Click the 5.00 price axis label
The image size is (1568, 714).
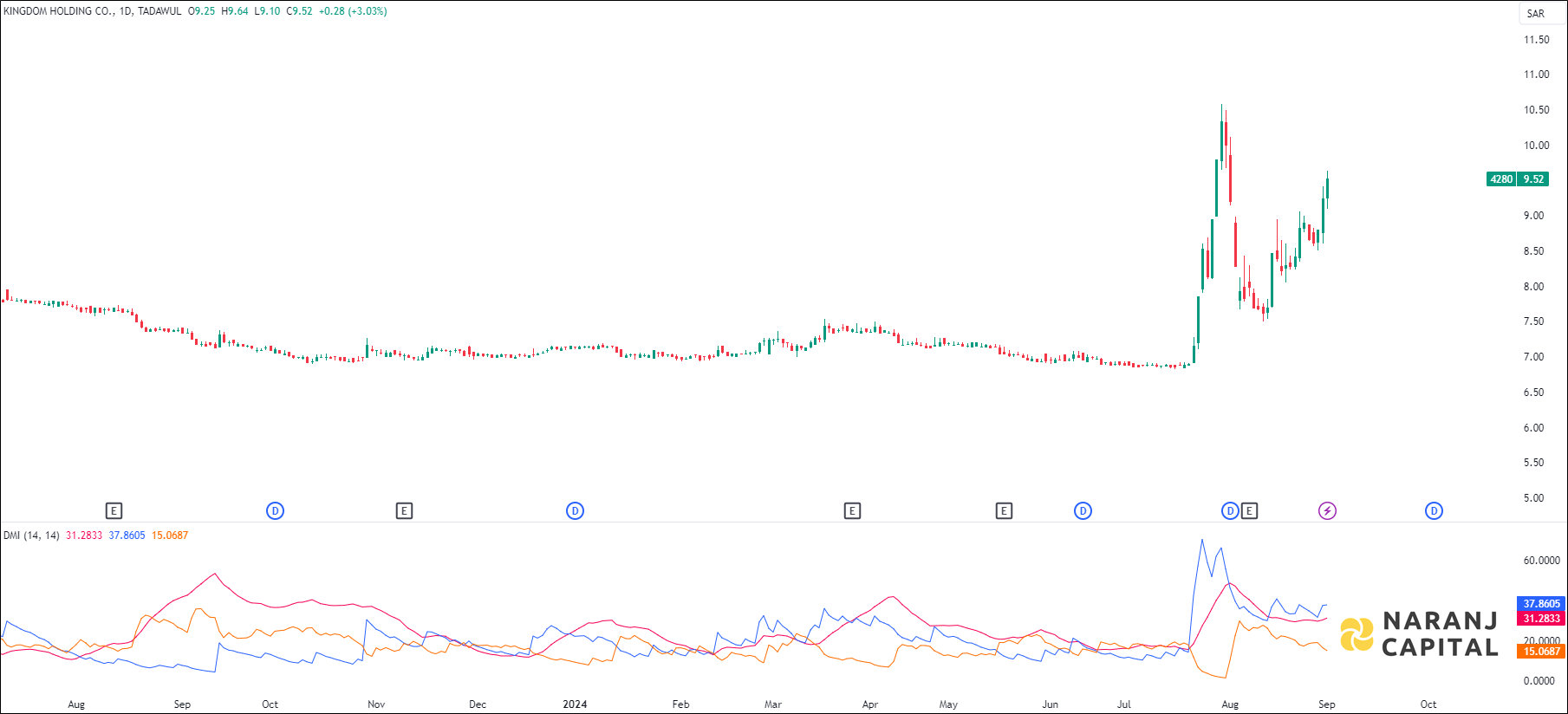[1534, 498]
